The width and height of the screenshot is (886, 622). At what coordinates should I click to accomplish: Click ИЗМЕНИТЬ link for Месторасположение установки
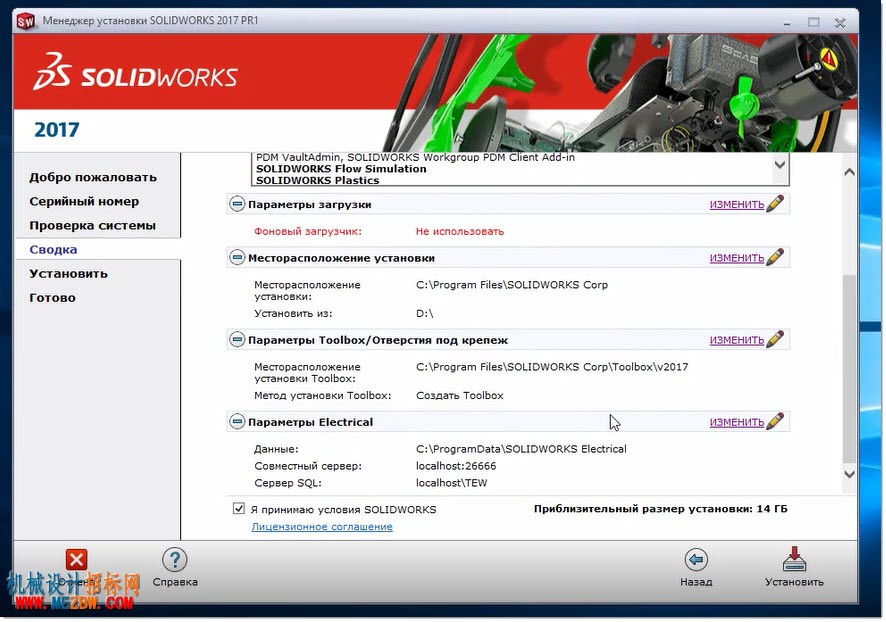click(x=738, y=259)
